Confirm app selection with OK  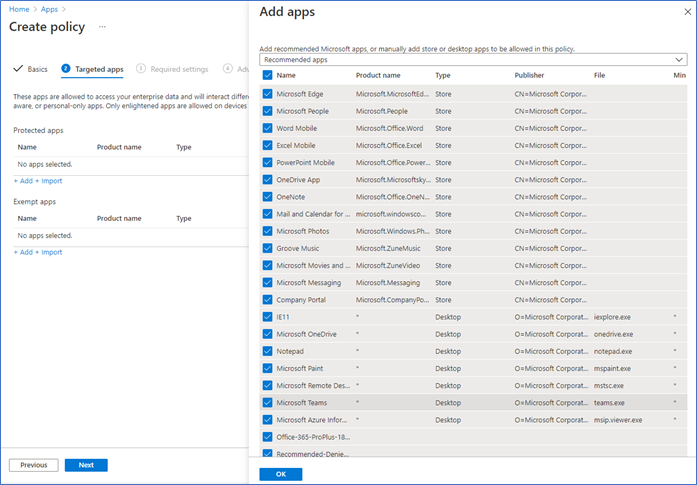281,474
